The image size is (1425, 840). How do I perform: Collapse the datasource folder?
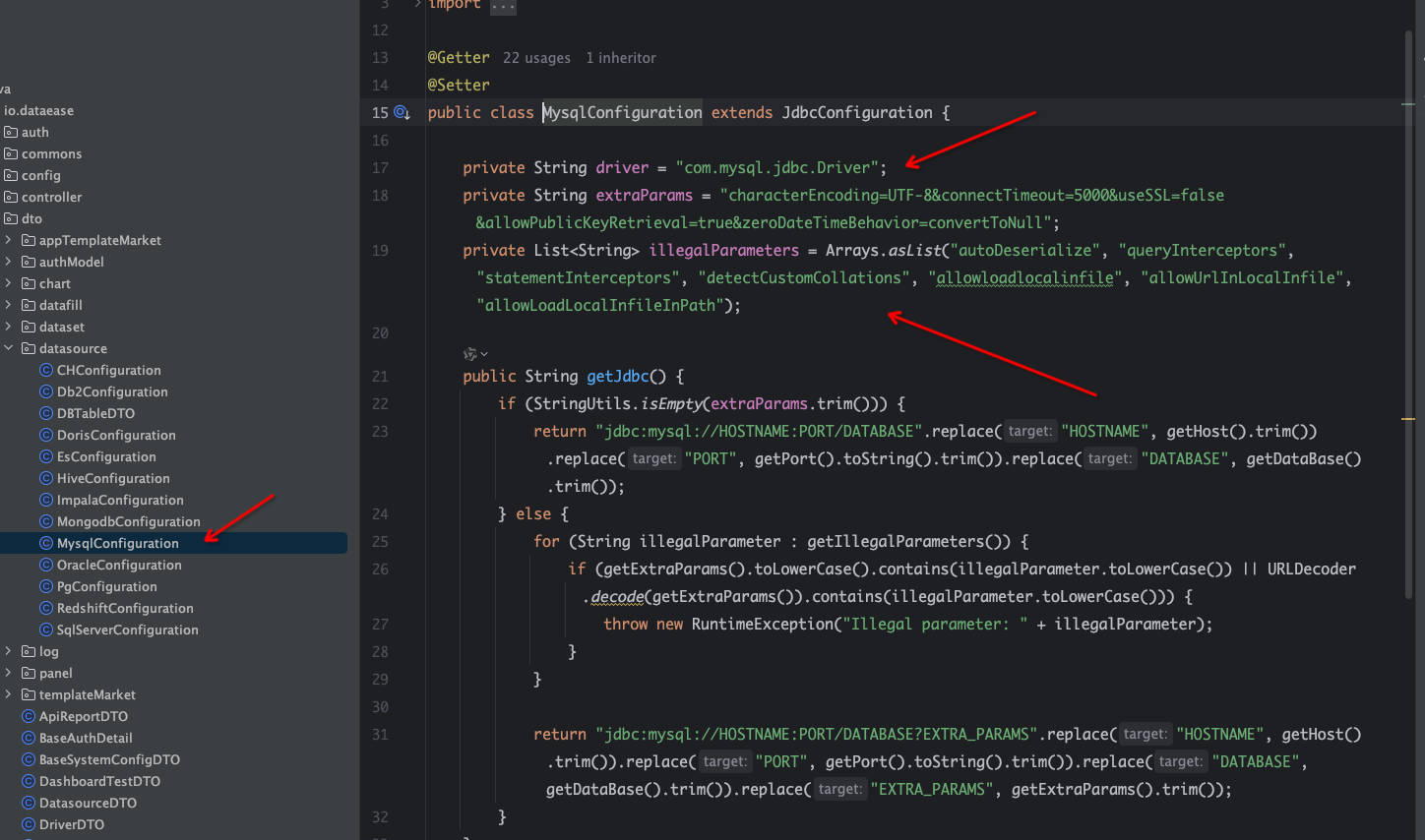click(x=9, y=349)
